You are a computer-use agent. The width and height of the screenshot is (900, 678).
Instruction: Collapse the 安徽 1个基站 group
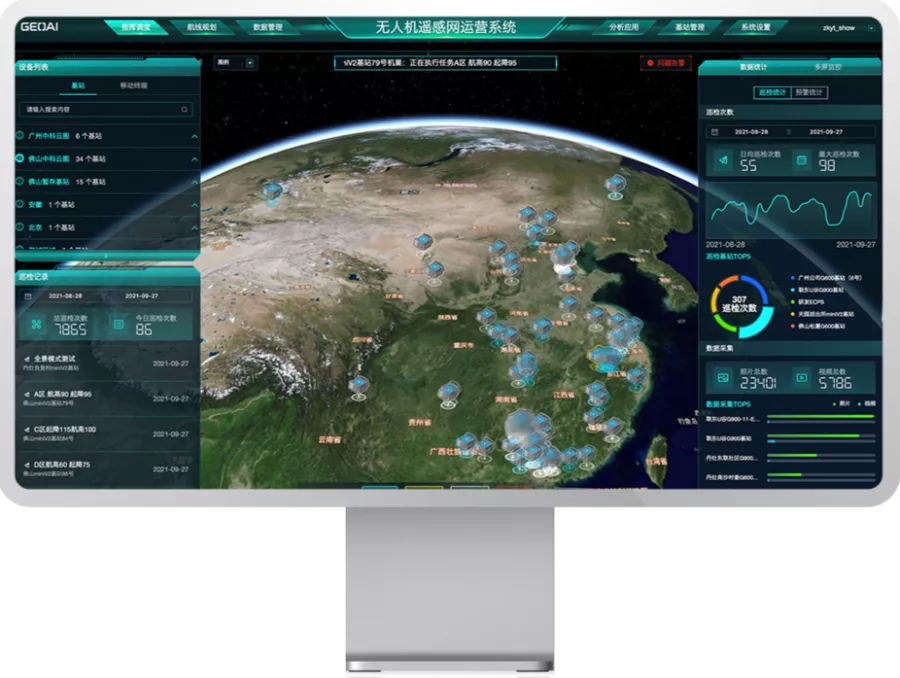(x=195, y=205)
